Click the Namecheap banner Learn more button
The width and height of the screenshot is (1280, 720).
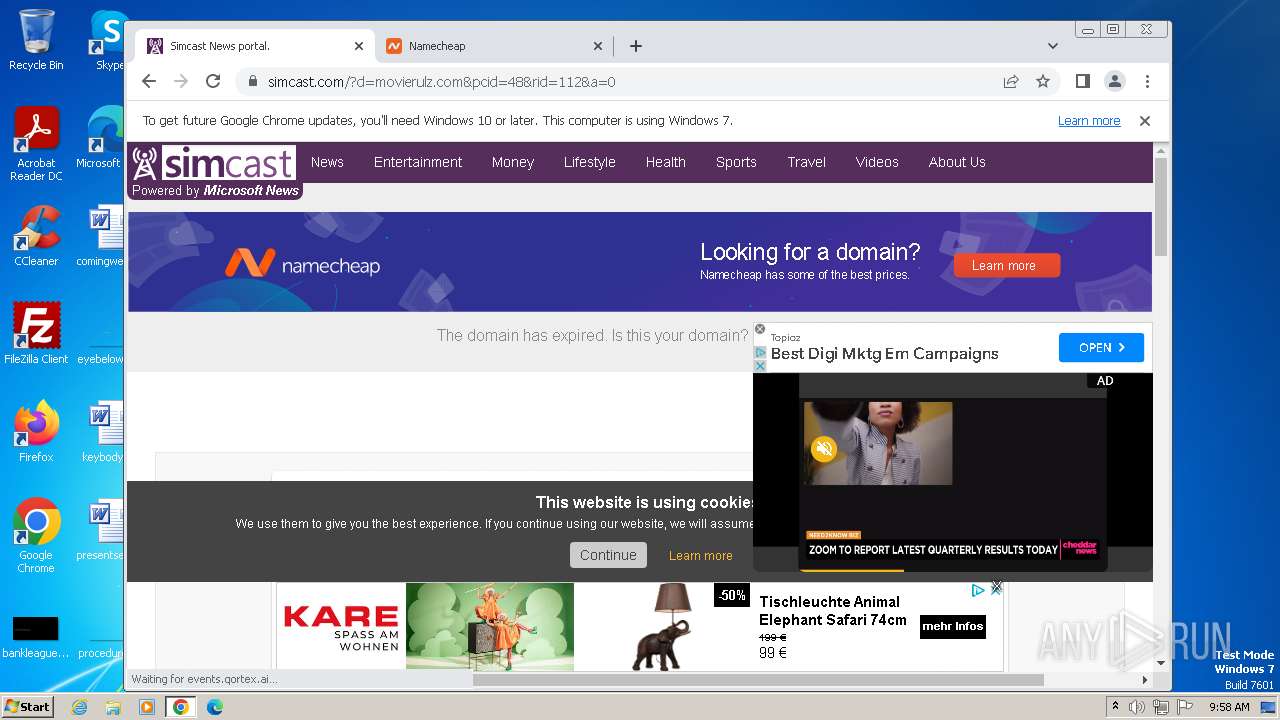coord(1007,265)
